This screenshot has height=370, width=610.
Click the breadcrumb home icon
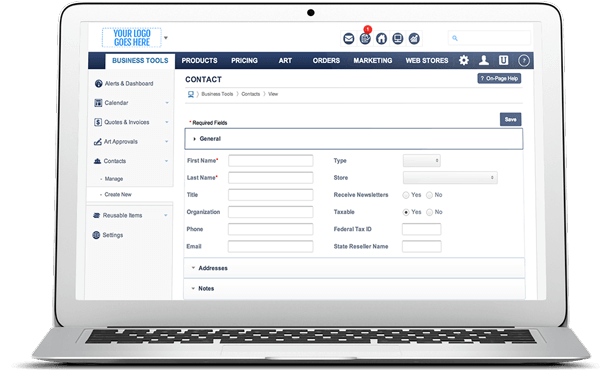pos(191,94)
